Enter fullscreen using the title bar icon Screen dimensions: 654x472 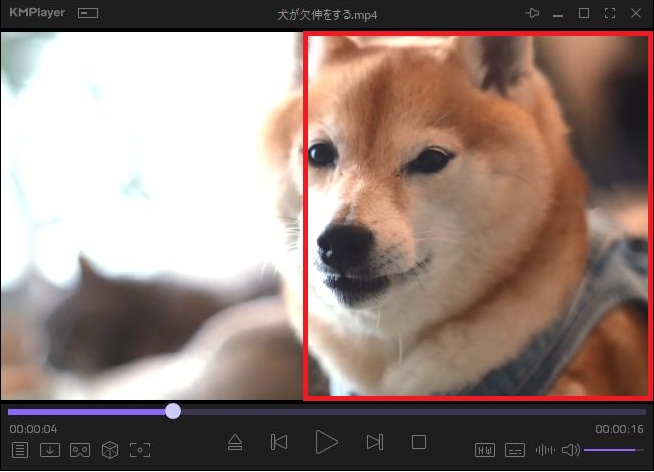[x=610, y=14]
